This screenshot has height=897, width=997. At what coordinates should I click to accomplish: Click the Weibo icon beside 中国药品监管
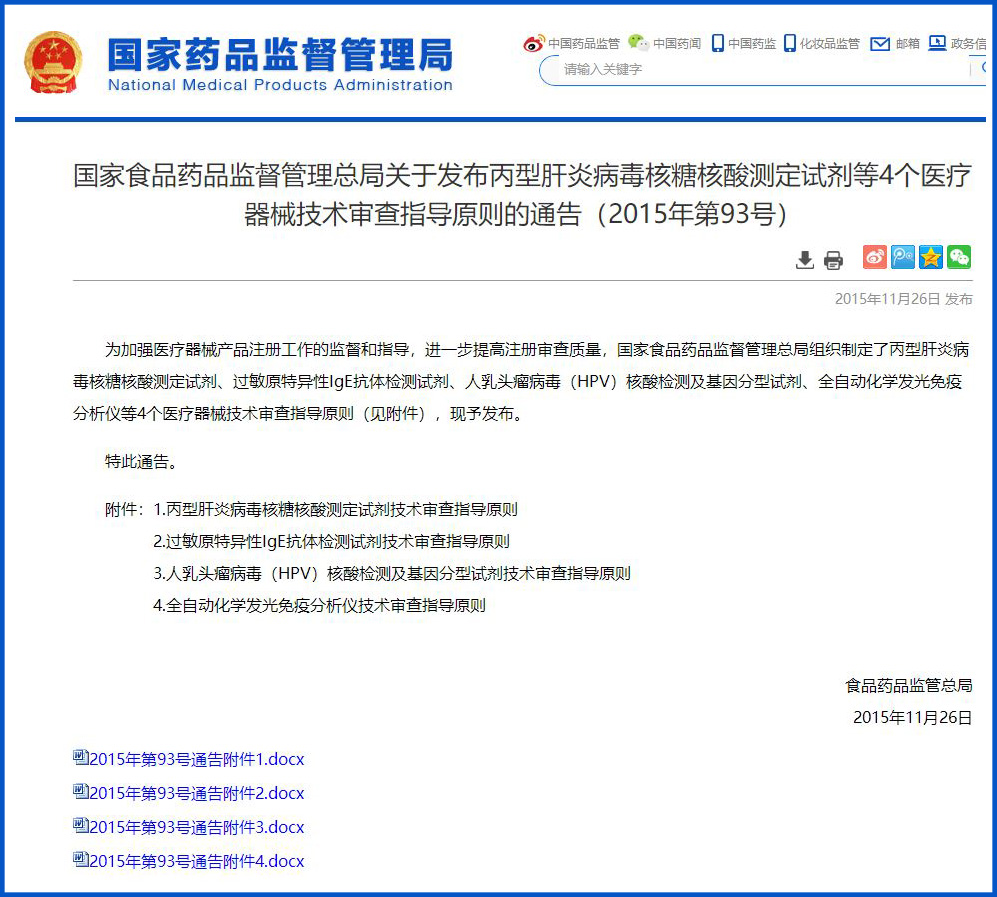tap(533, 43)
